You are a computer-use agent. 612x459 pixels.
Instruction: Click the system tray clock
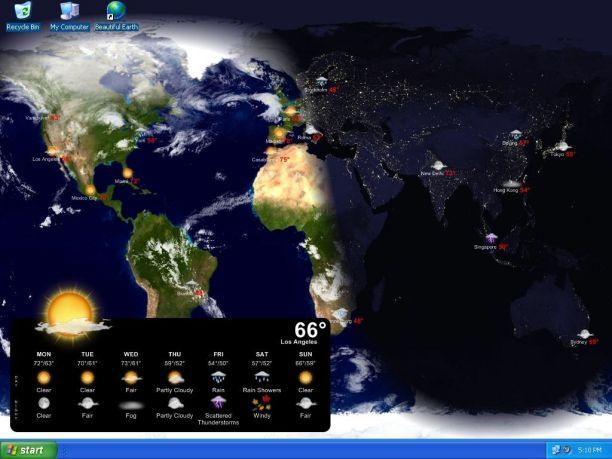click(589, 450)
